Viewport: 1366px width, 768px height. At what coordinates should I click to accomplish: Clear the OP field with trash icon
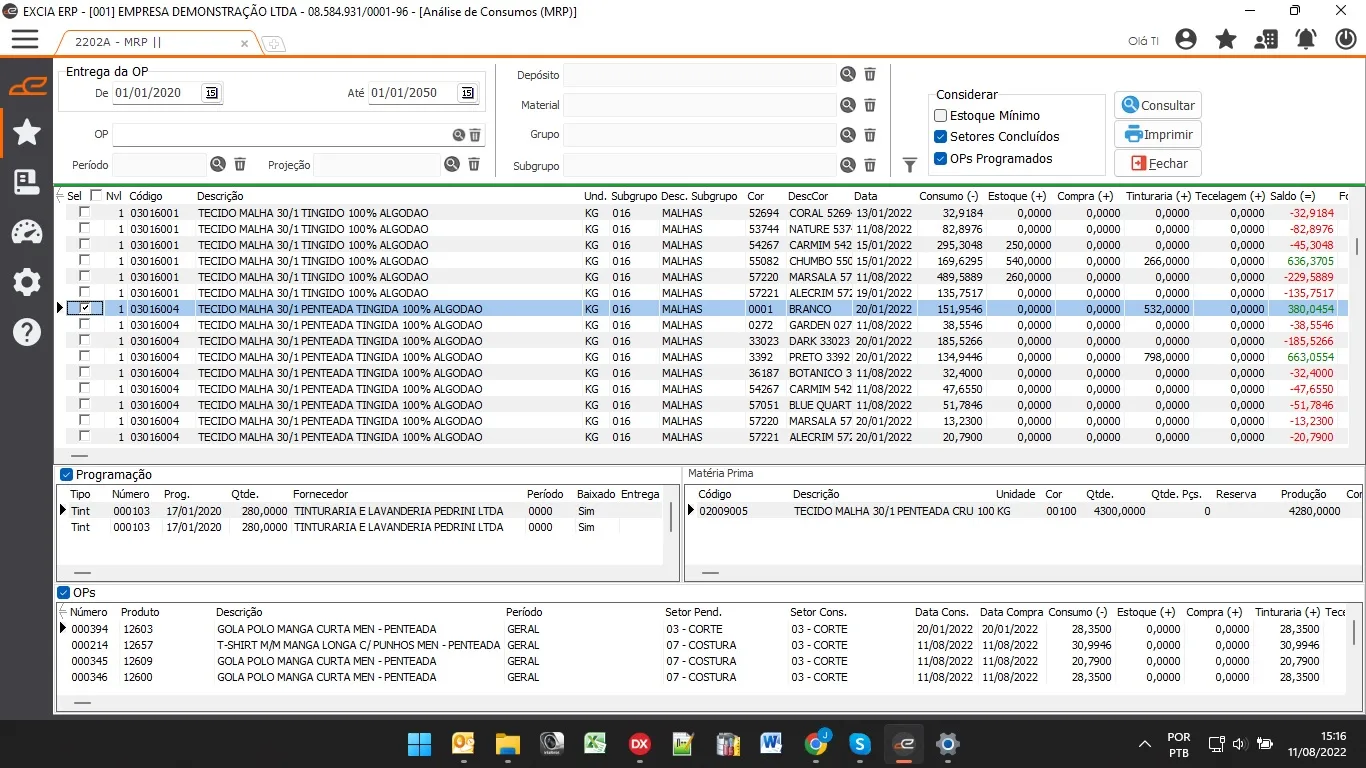475,135
